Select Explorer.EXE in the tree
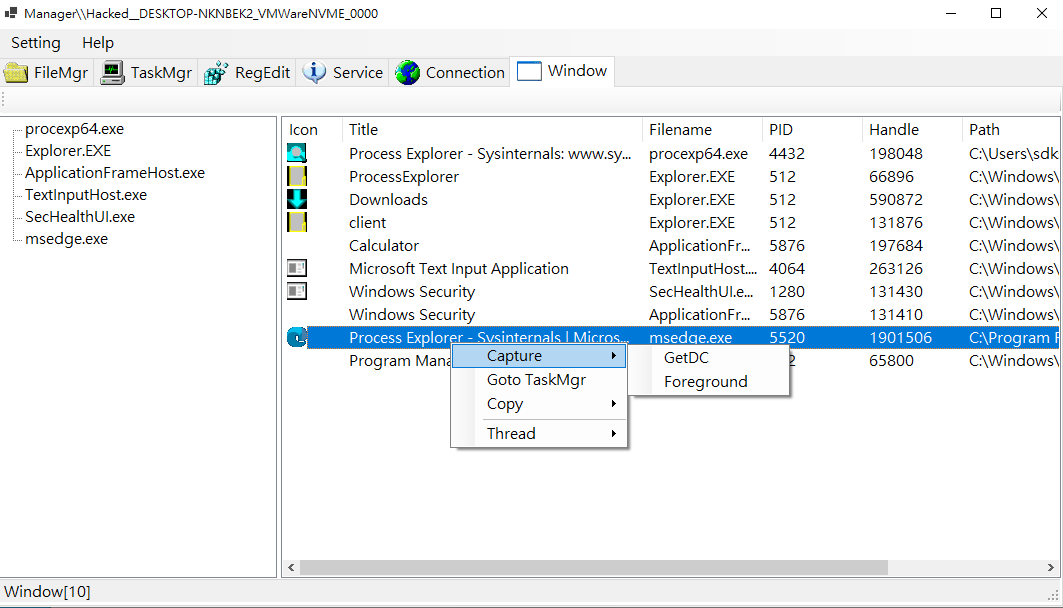Screen dimensions: 1063x608 pos(68,150)
